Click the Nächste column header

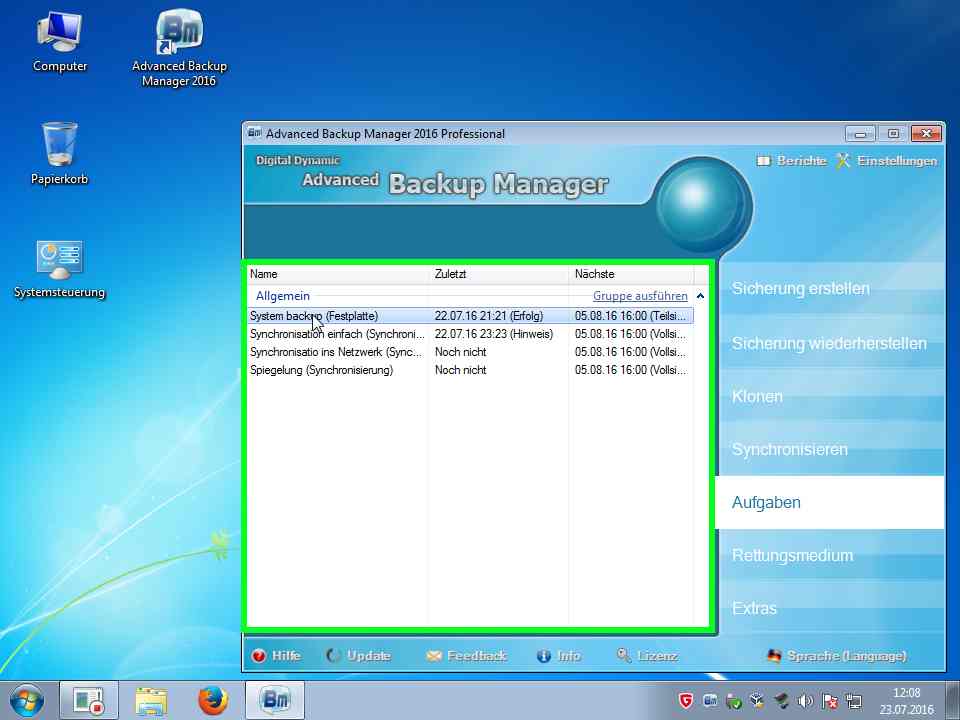(631, 274)
